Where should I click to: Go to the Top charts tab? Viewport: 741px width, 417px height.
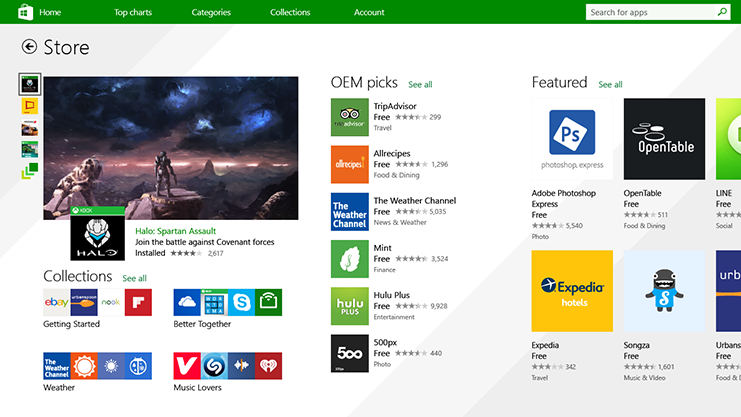[x=133, y=12]
